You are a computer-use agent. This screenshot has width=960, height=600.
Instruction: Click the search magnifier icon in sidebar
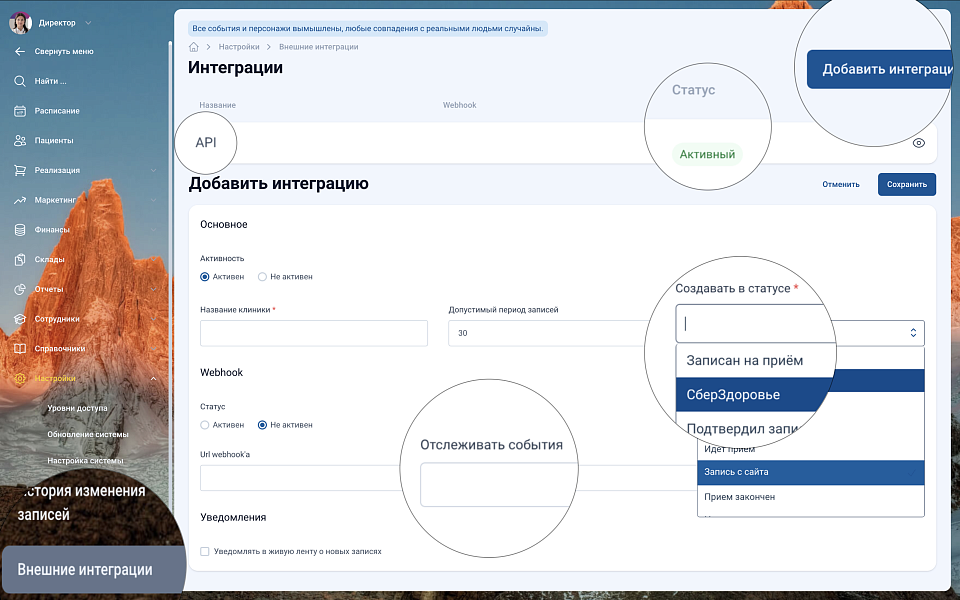20,81
